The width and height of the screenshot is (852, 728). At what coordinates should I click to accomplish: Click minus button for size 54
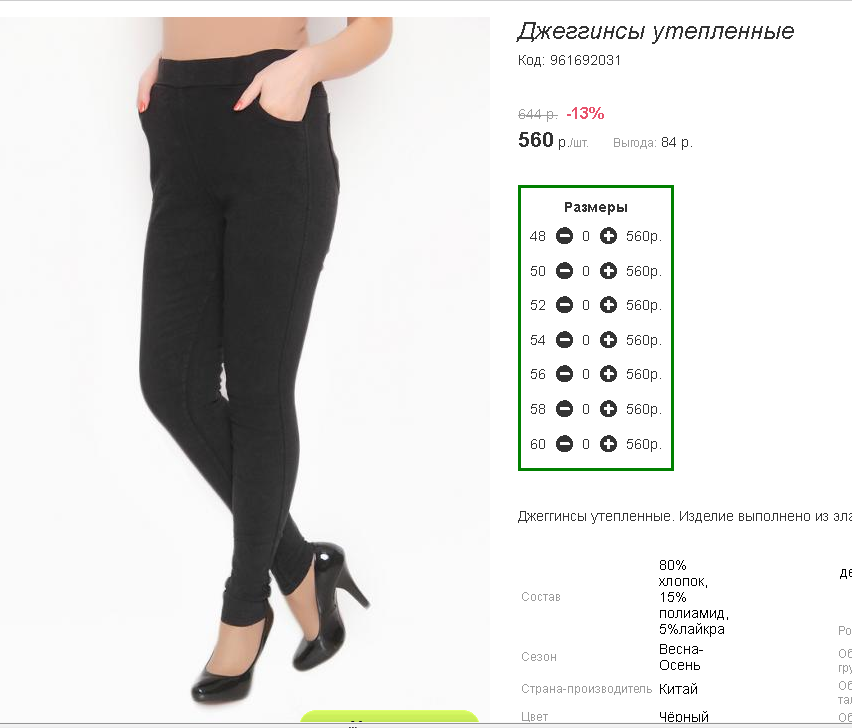coord(564,340)
